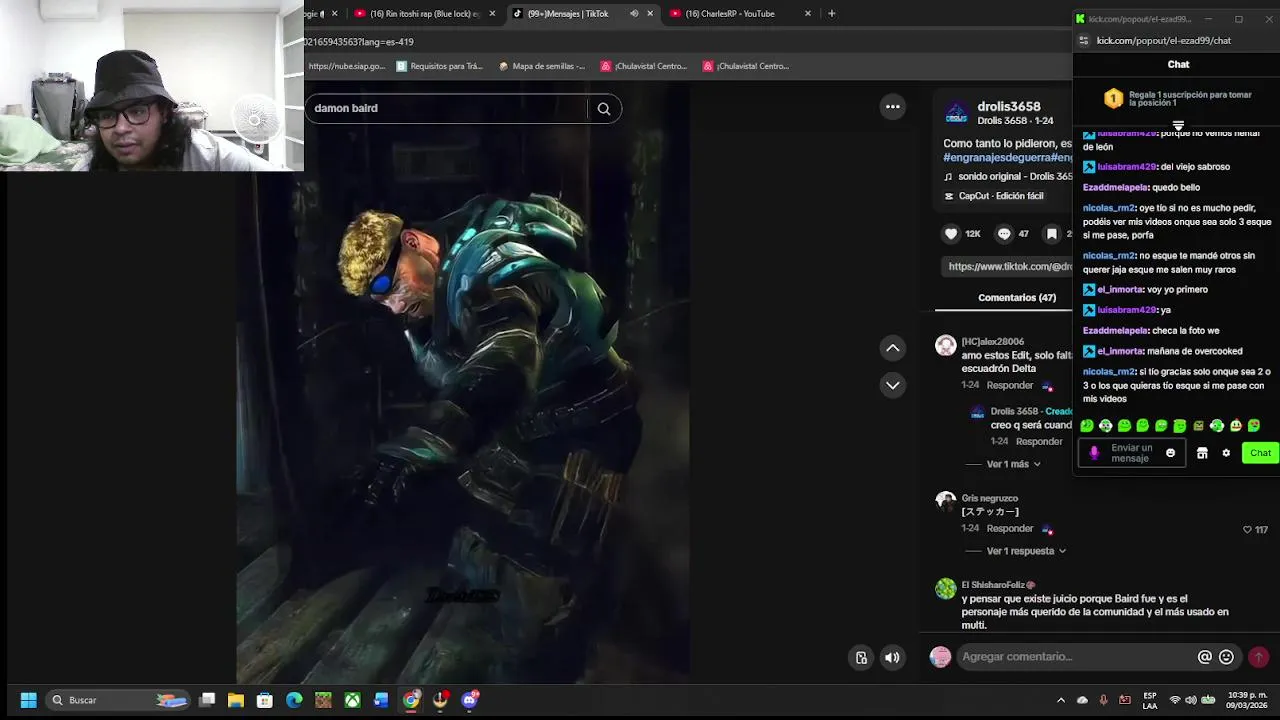Open emoji picker in comment box

point(1226,657)
